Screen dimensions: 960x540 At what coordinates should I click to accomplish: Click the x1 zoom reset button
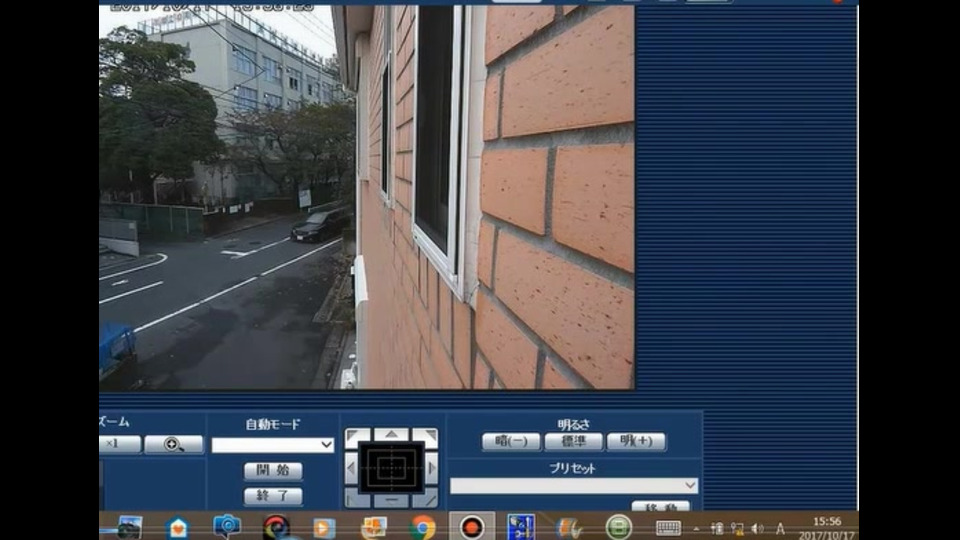(x=120, y=444)
